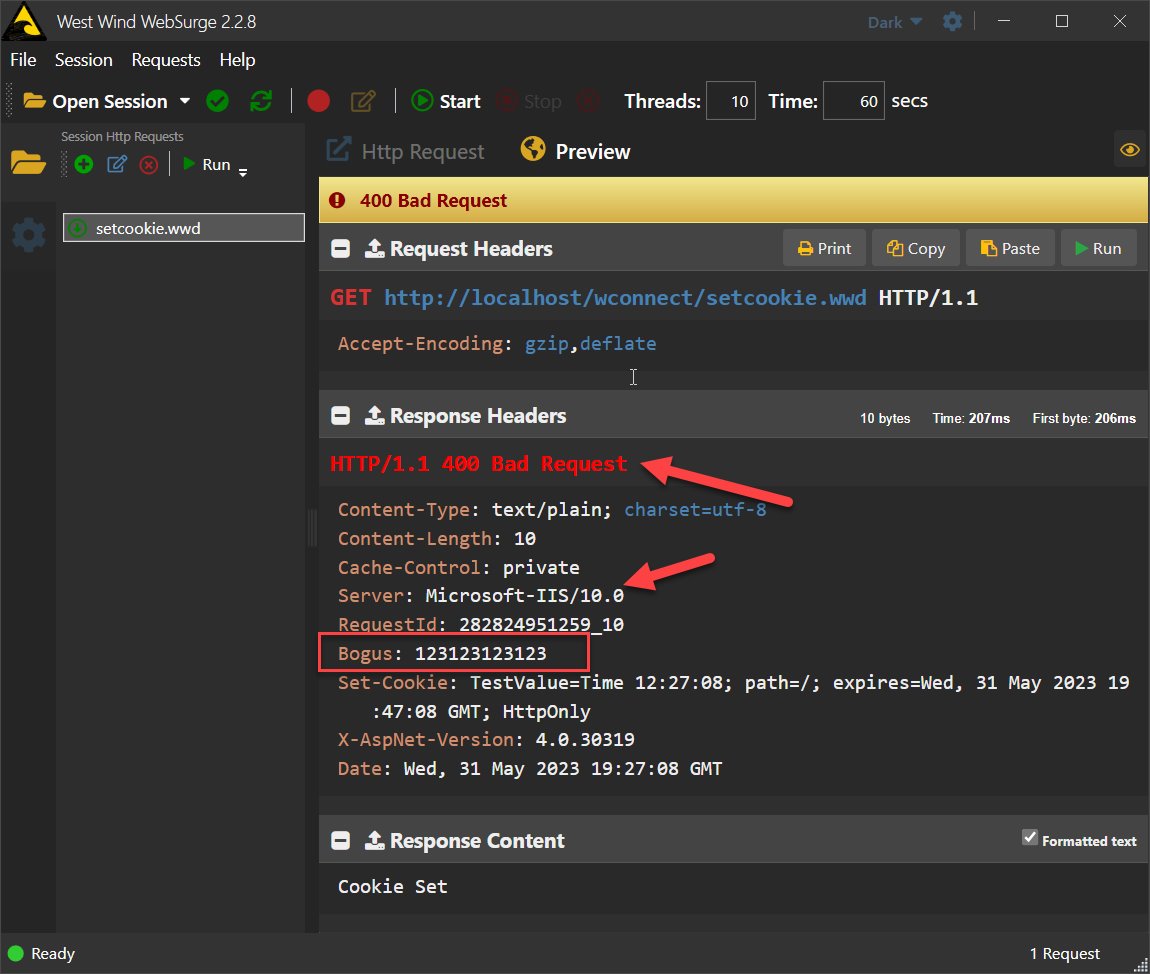The height and width of the screenshot is (974, 1150).
Task: Click the edit request pencil icon in sidebar
Action: (116, 164)
